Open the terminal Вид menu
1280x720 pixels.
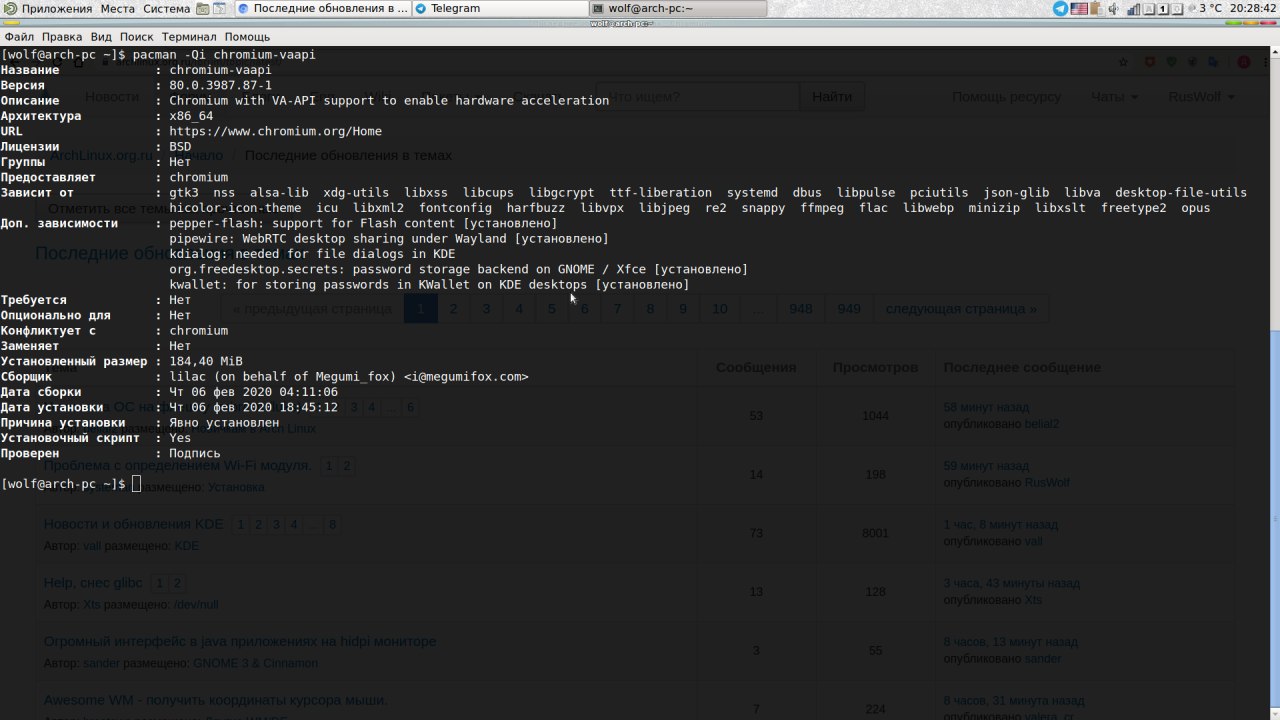(x=101, y=36)
